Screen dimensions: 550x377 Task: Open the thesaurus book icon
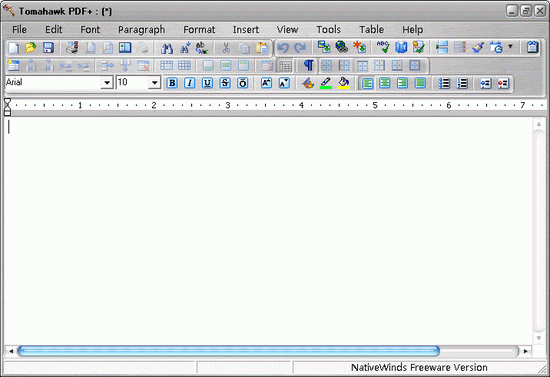pyautogui.click(x=401, y=47)
